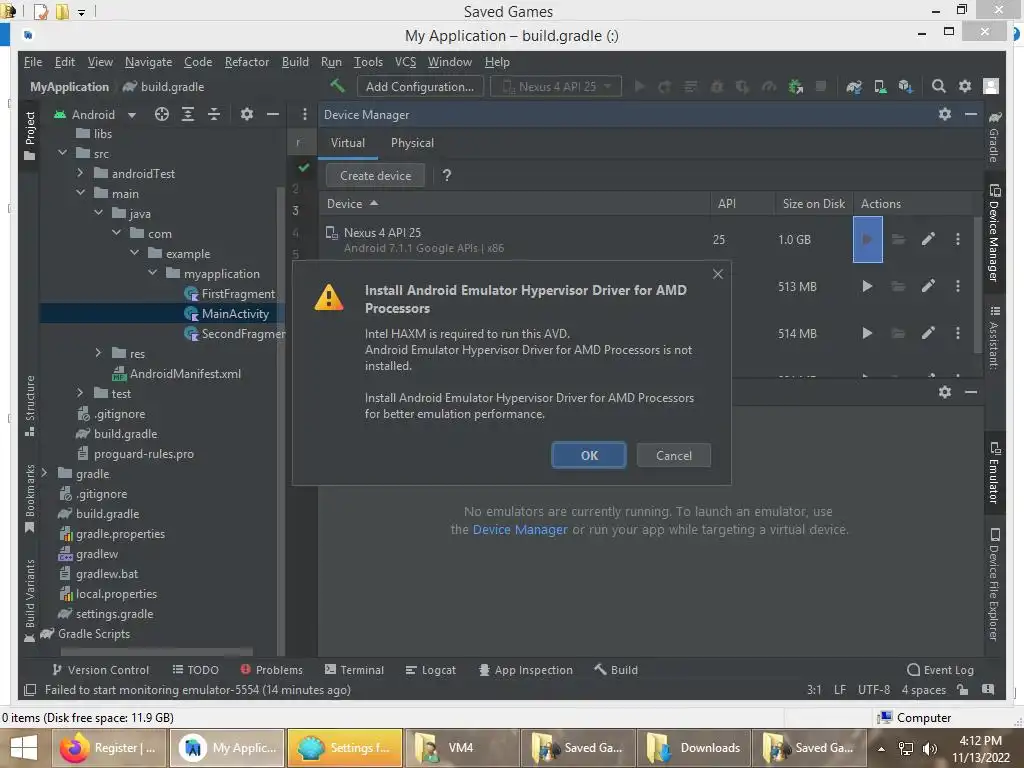Open the Problems tool window
Viewport: 1024px width, 768px height.
click(271, 669)
